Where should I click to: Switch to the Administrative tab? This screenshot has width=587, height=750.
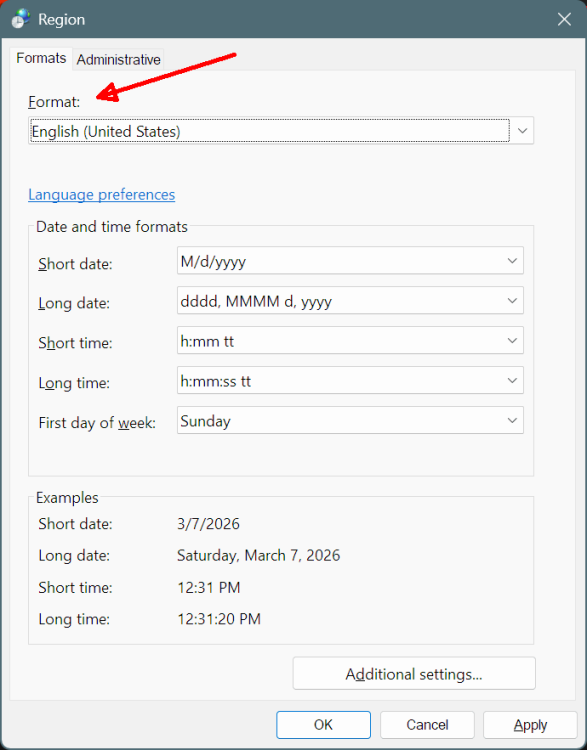(118, 59)
